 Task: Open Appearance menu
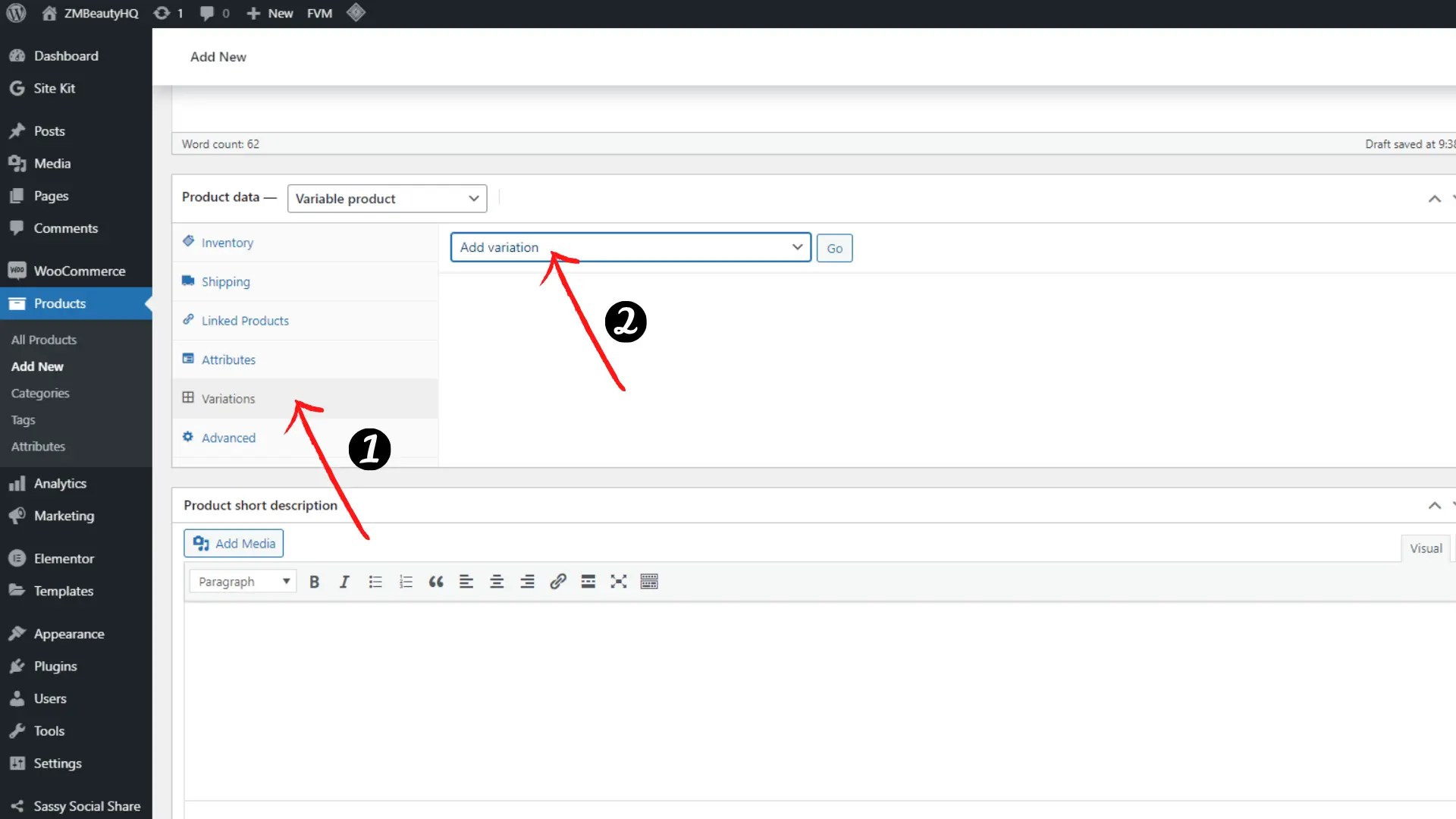coord(76,633)
